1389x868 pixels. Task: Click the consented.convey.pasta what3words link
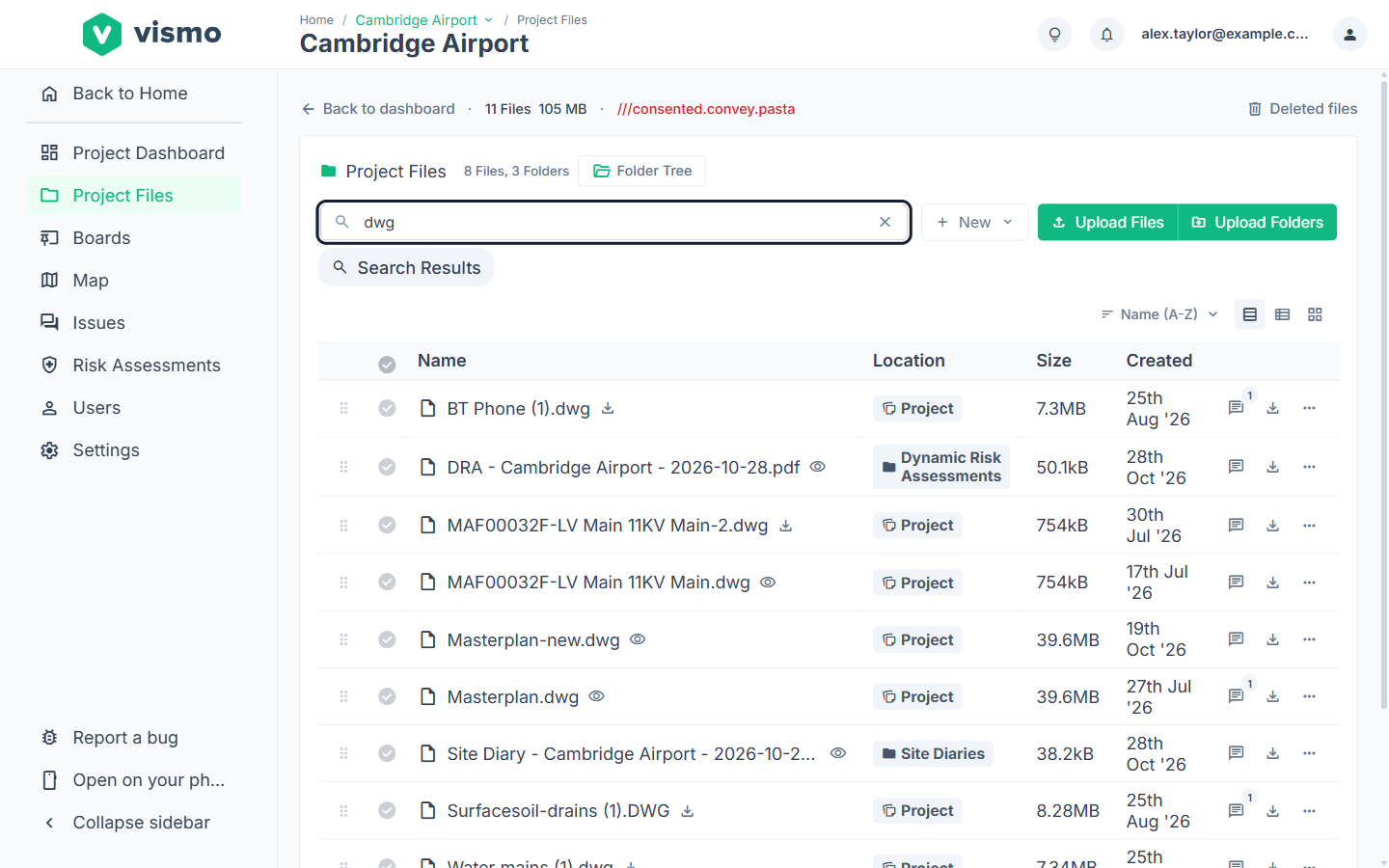[x=706, y=109]
